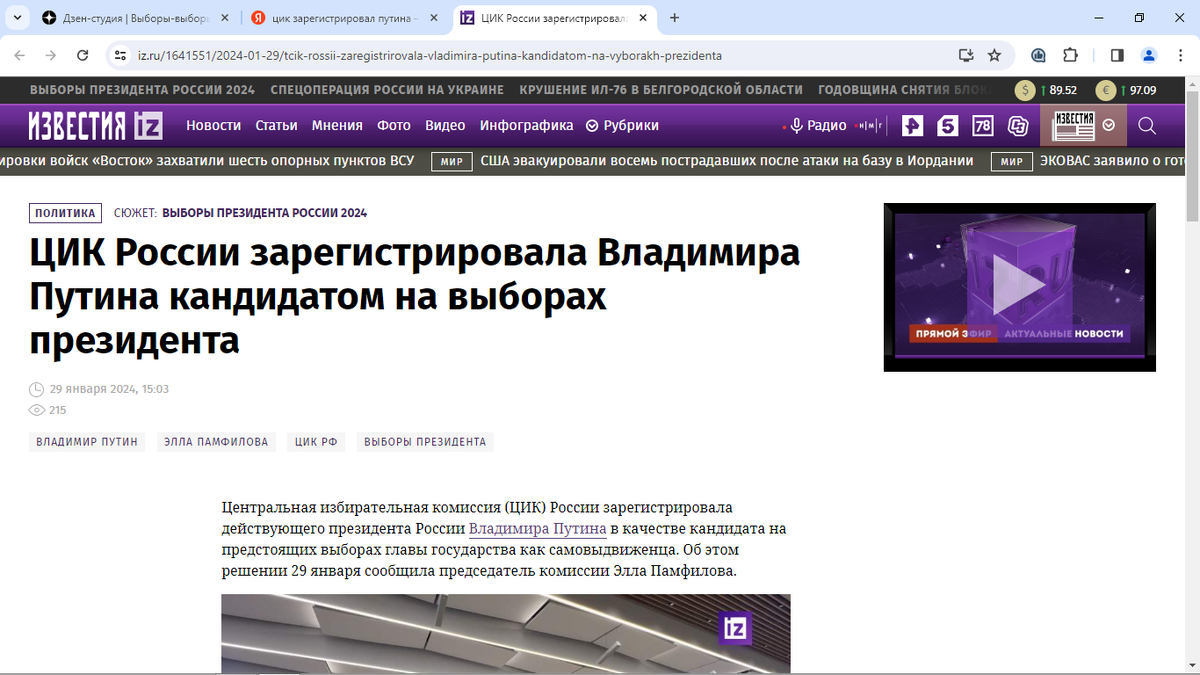Go to Известия iz homepage logo
This screenshot has height=675, width=1200.
click(95, 125)
